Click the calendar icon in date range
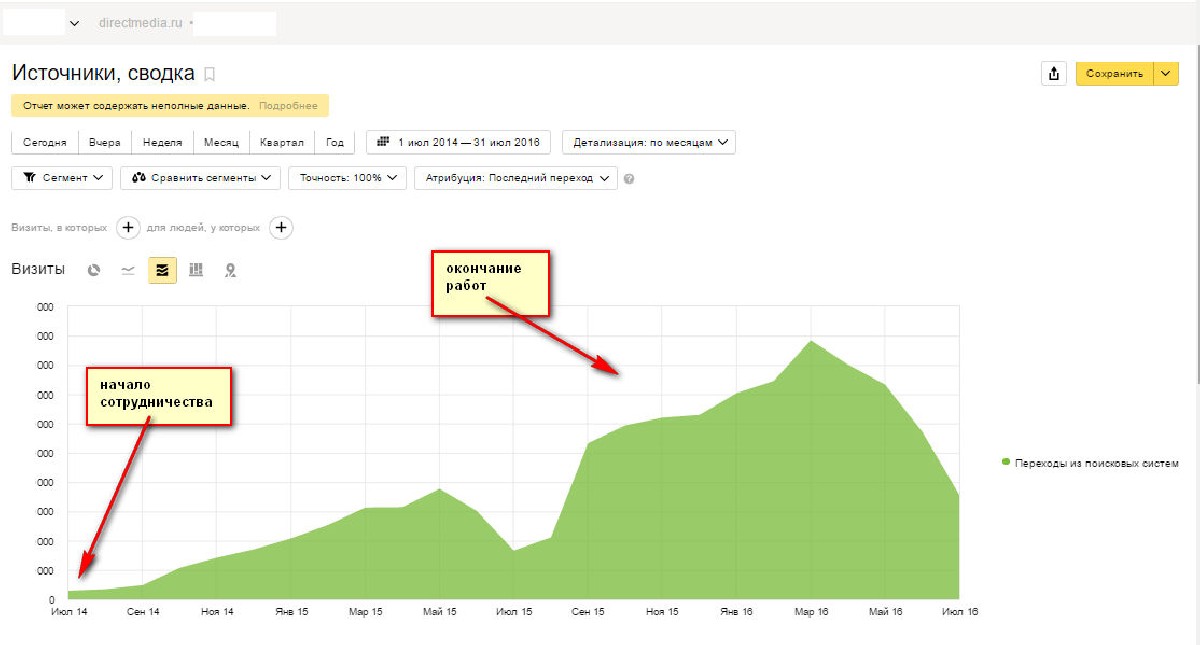 [382, 142]
